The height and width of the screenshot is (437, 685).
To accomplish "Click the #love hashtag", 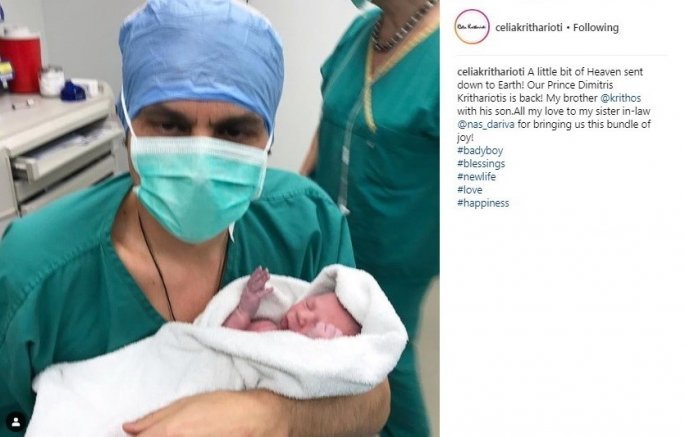I will (x=470, y=190).
